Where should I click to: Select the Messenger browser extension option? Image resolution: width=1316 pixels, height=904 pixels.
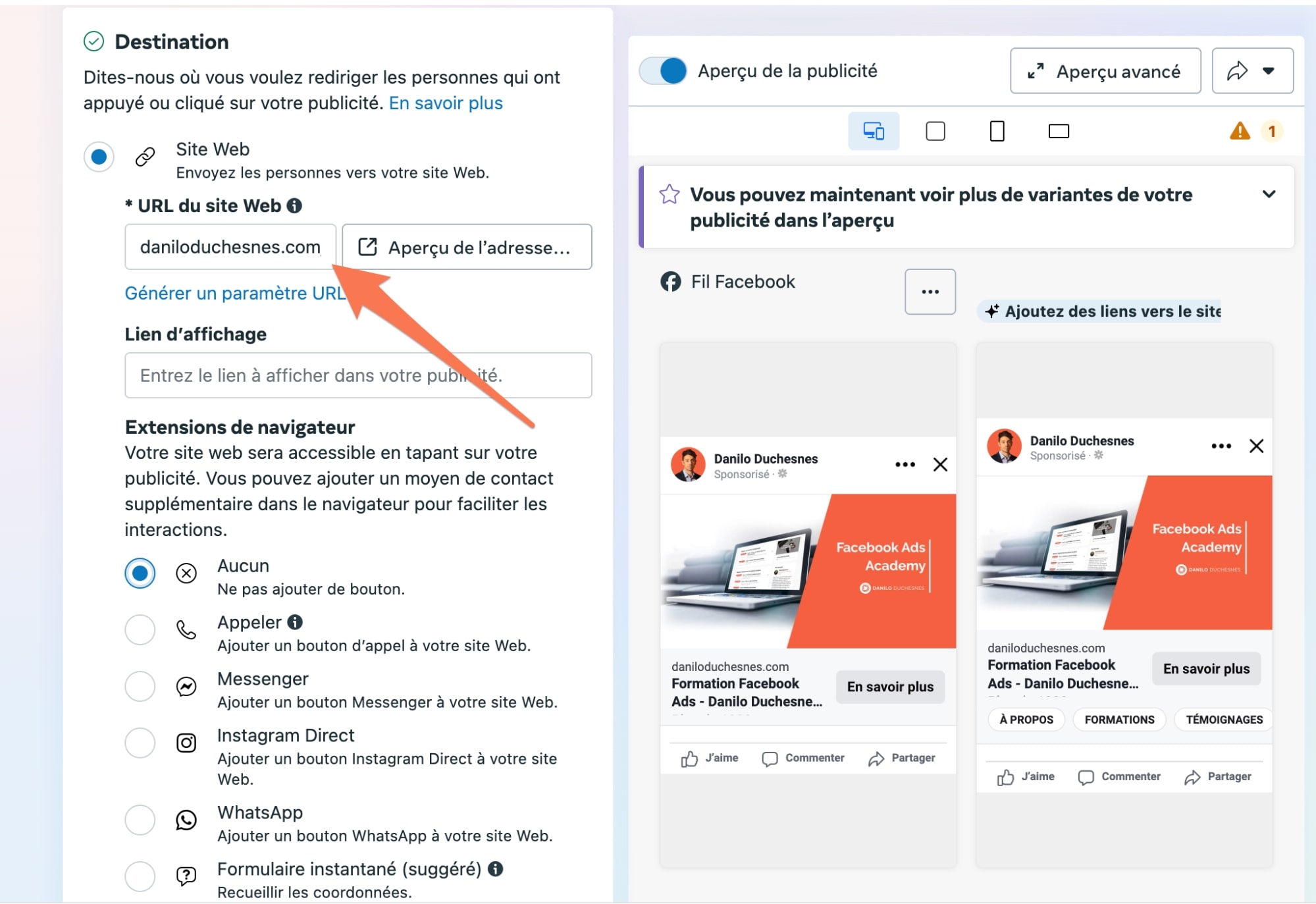pyautogui.click(x=140, y=687)
